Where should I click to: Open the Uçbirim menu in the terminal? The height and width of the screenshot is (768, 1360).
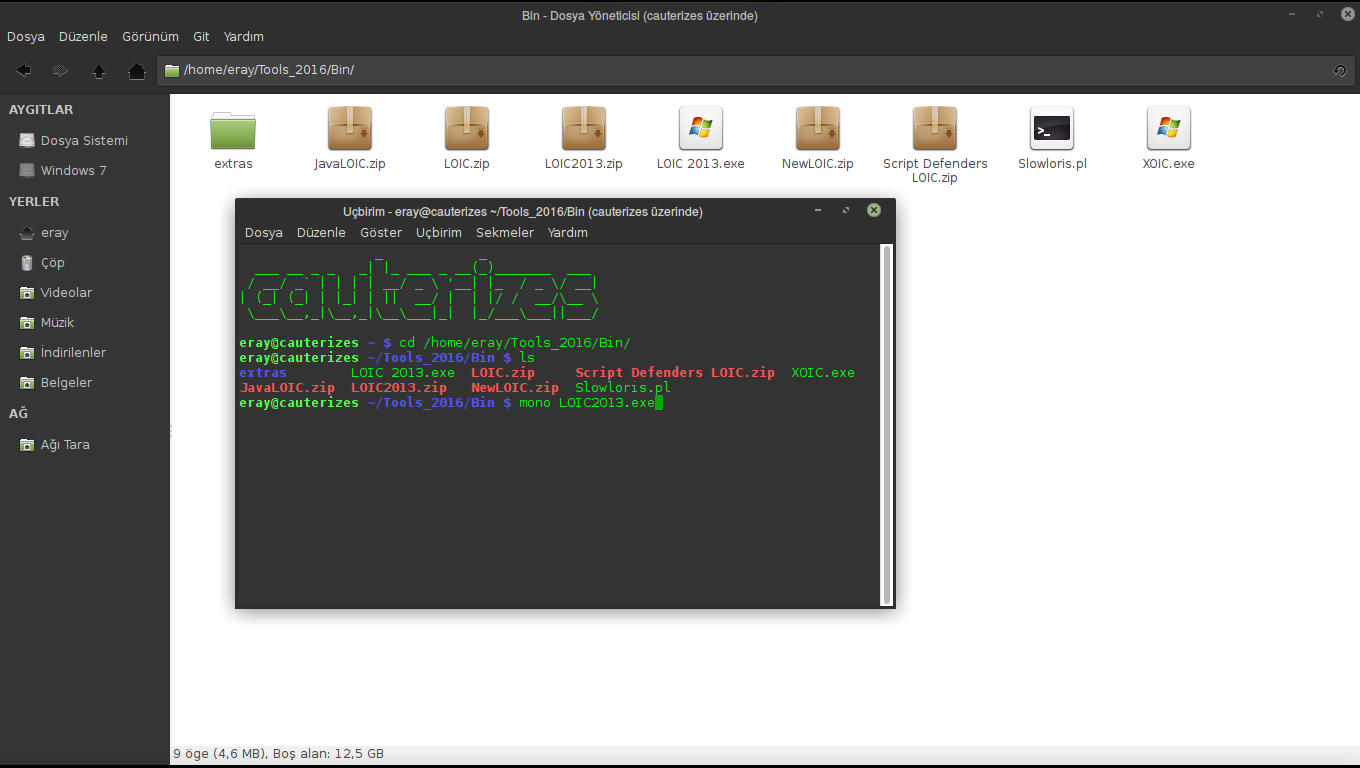pyautogui.click(x=439, y=233)
